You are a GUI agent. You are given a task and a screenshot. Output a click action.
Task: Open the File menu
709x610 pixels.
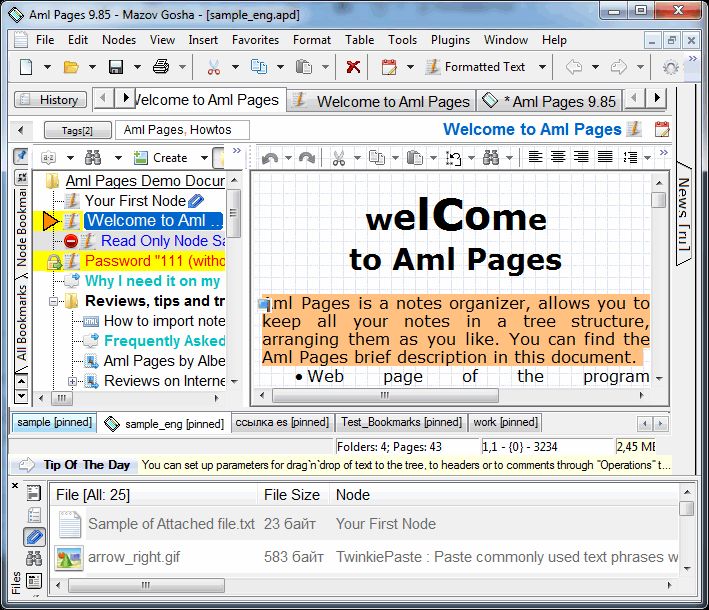pos(45,40)
